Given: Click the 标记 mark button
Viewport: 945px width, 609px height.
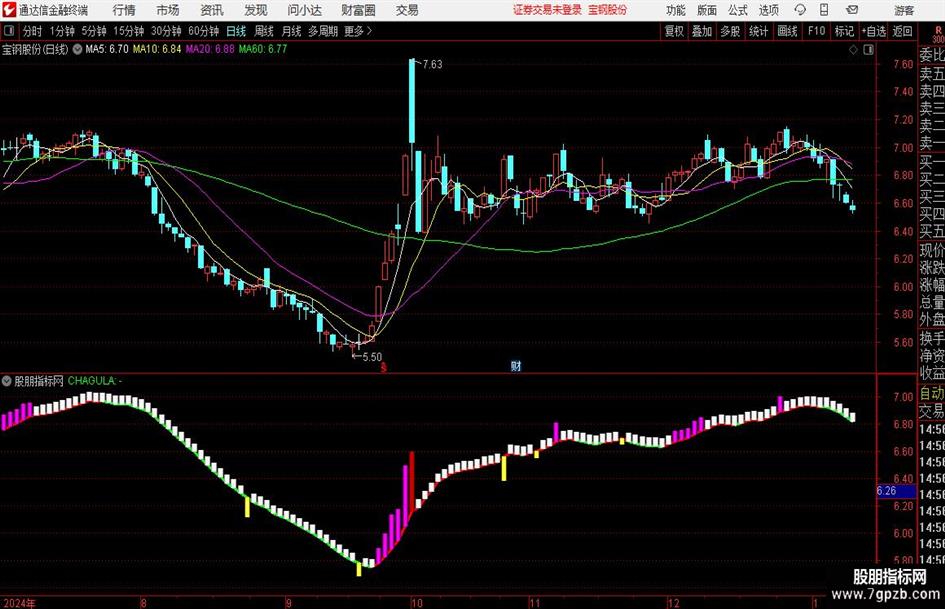Looking at the screenshot, I should (844, 31).
